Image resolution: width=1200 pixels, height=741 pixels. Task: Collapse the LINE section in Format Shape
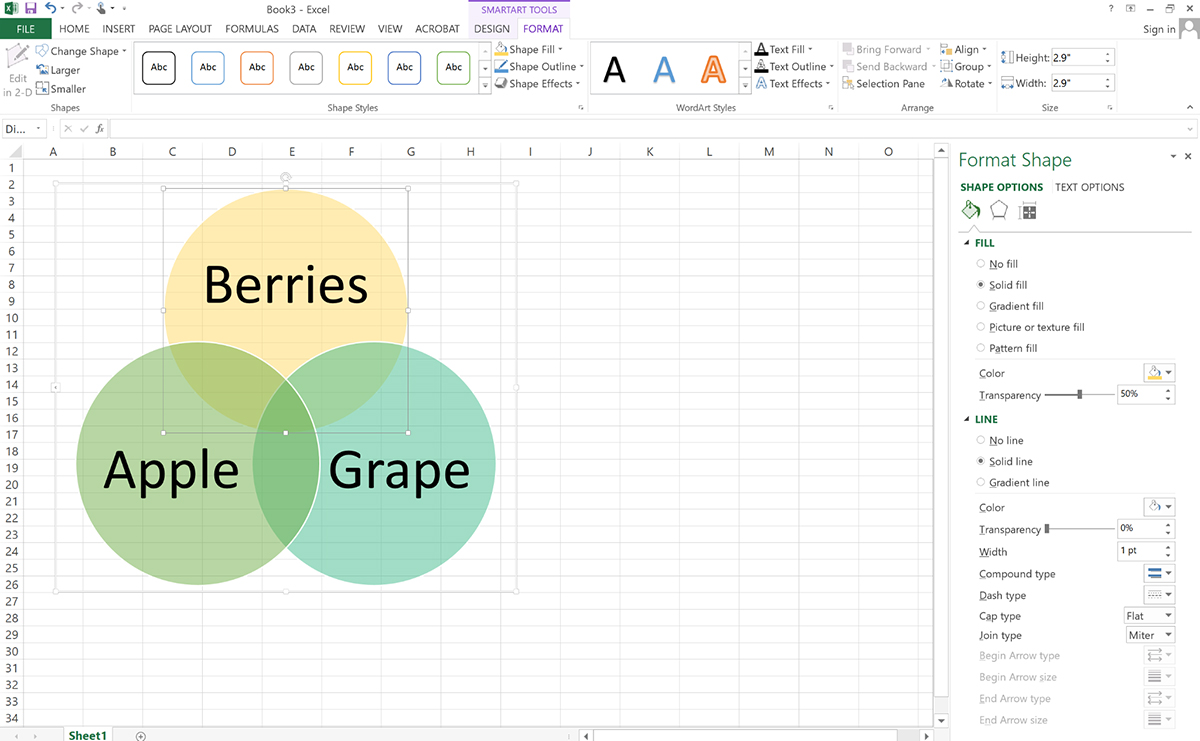point(964,419)
